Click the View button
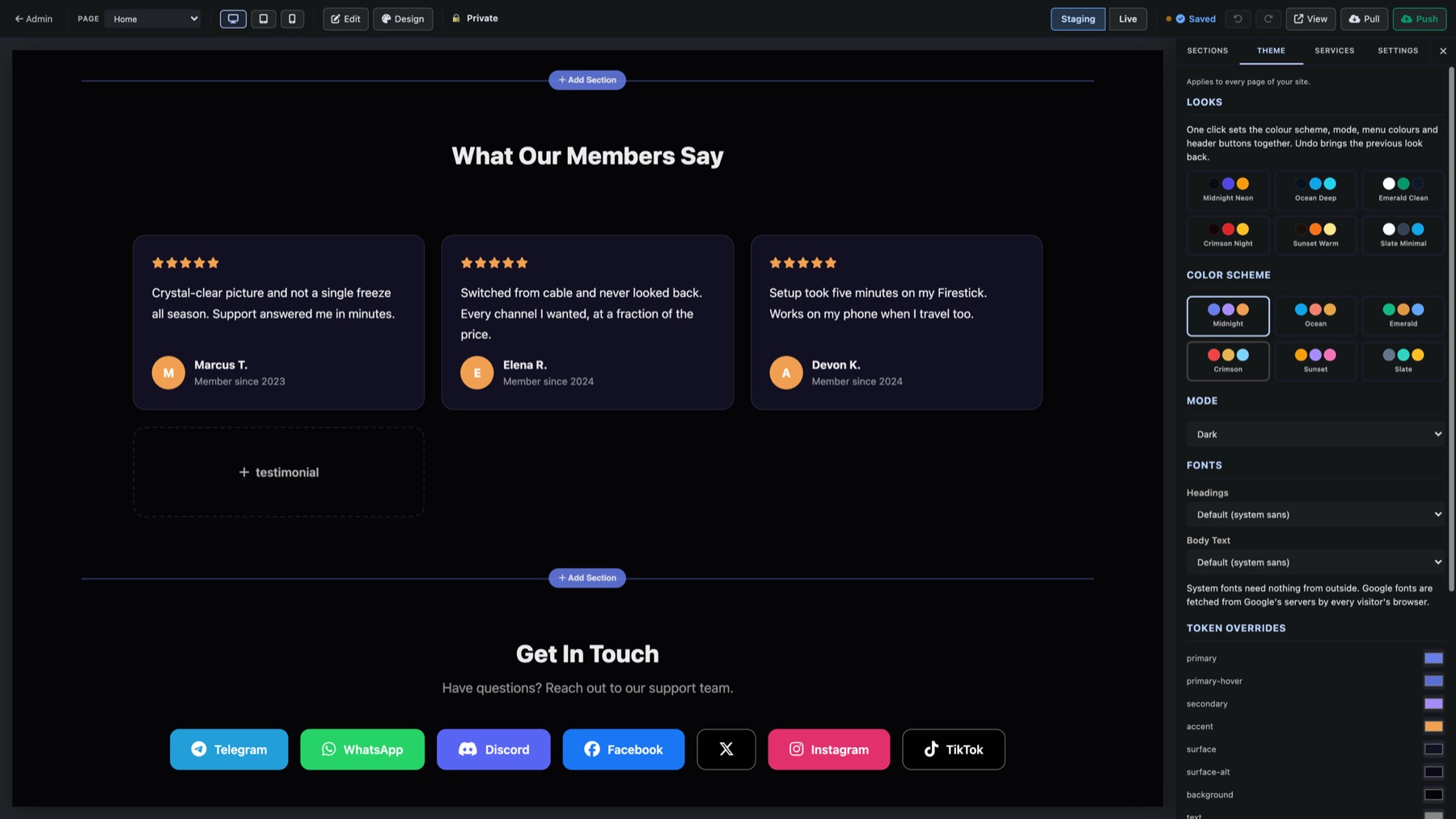 (x=1310, y=19)
